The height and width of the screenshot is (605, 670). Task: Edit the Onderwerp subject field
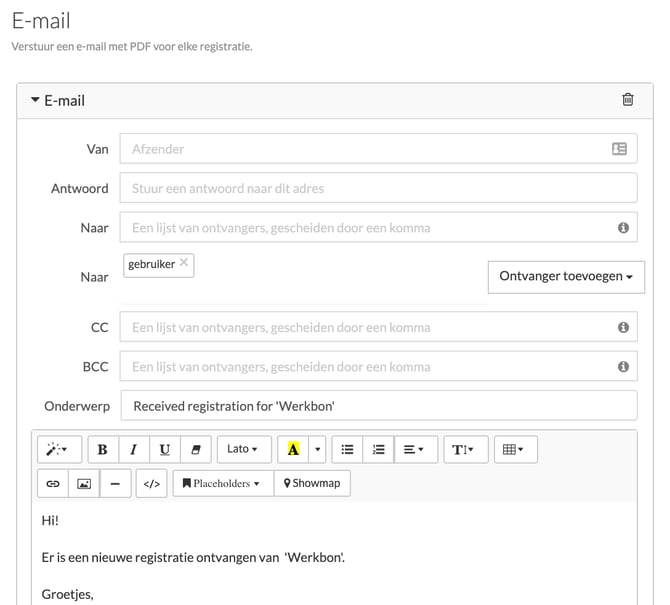pyautogui.click(x=379, y=405)
